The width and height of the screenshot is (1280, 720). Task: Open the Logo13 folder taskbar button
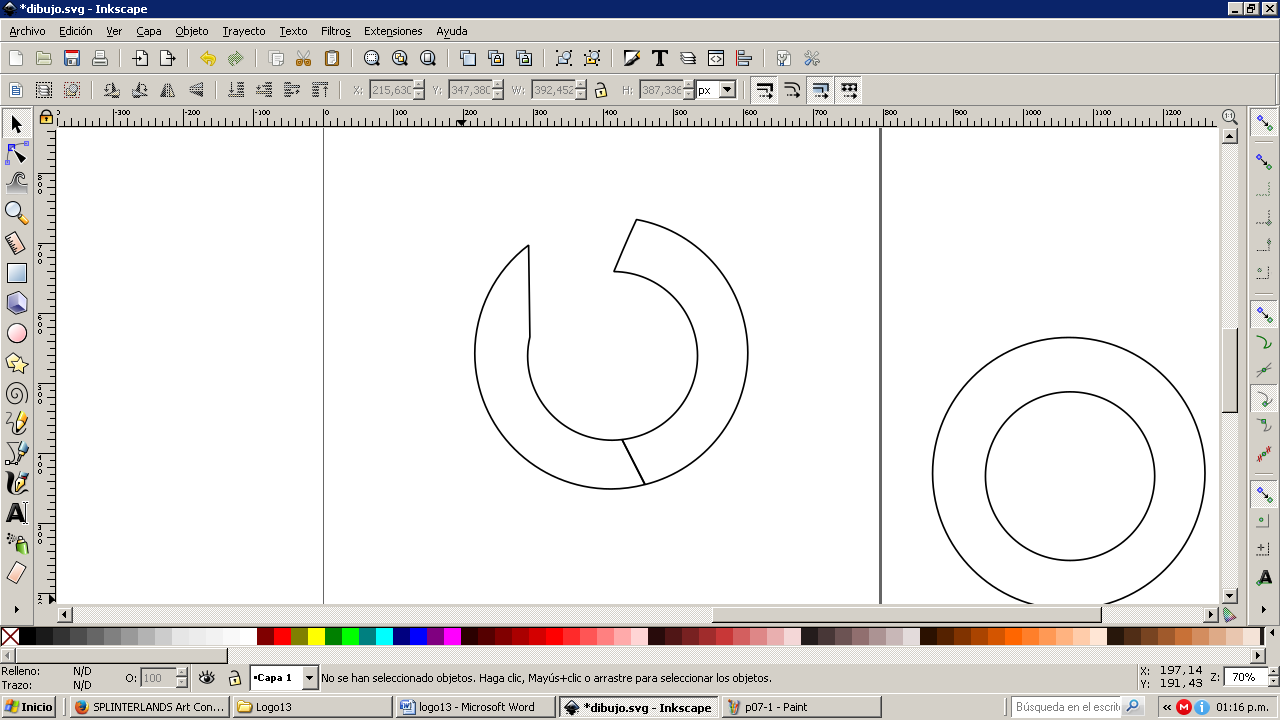[312, 707]
